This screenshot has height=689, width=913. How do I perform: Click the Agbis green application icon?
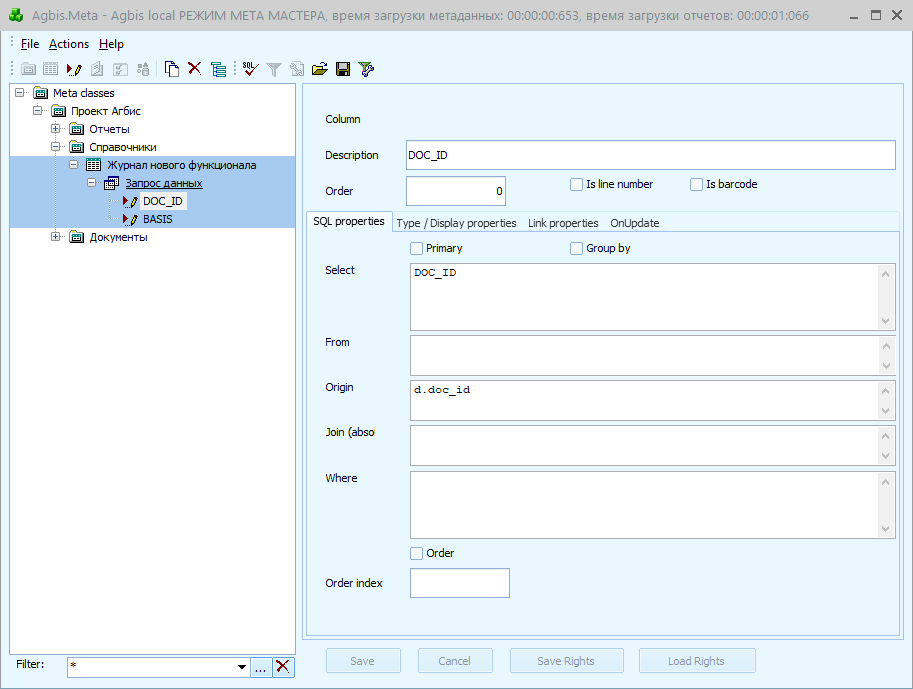point(16,15)
